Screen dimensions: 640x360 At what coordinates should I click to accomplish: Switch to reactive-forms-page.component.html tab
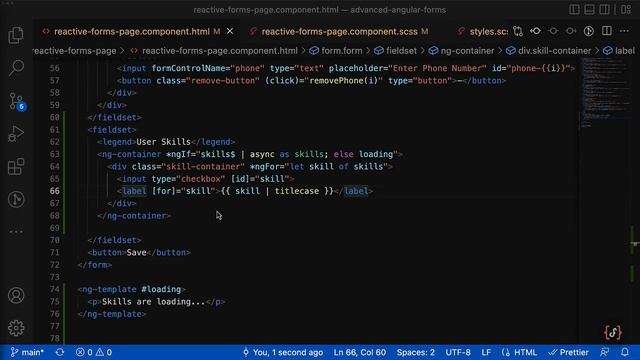(131, 31)
